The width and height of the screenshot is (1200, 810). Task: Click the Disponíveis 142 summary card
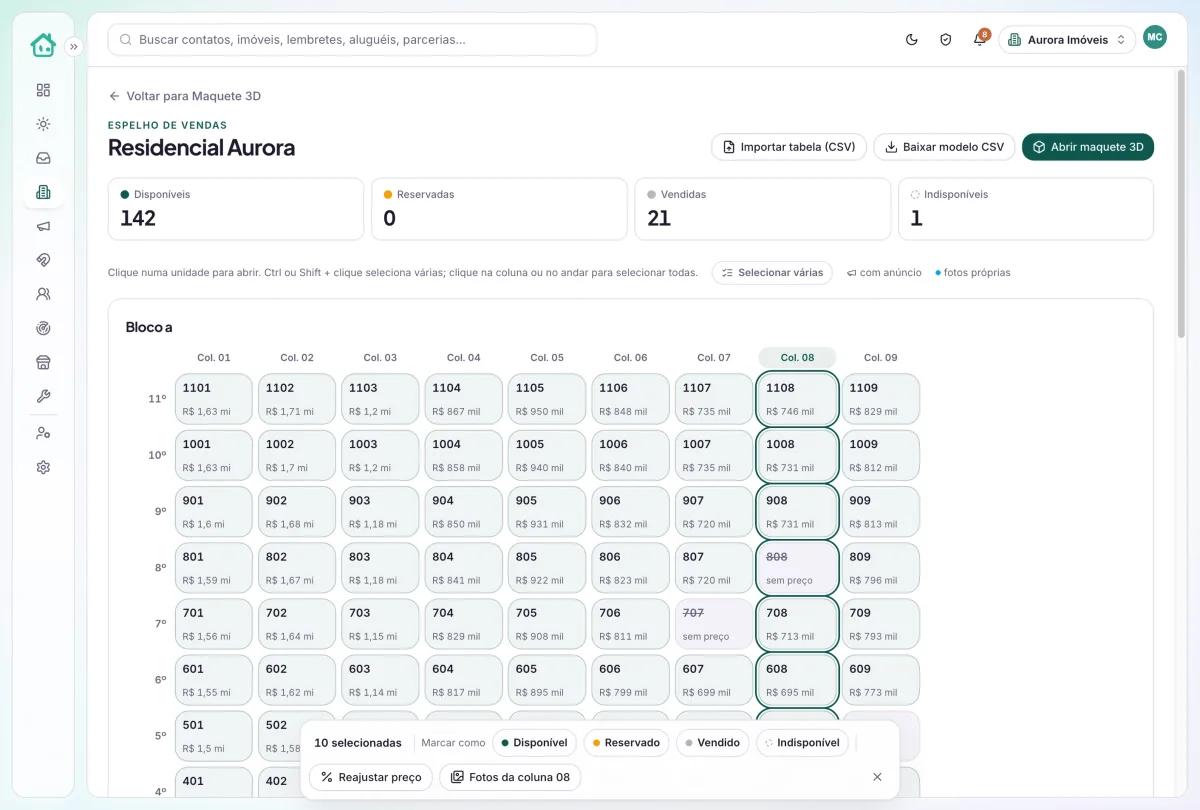tap(236, 209)
